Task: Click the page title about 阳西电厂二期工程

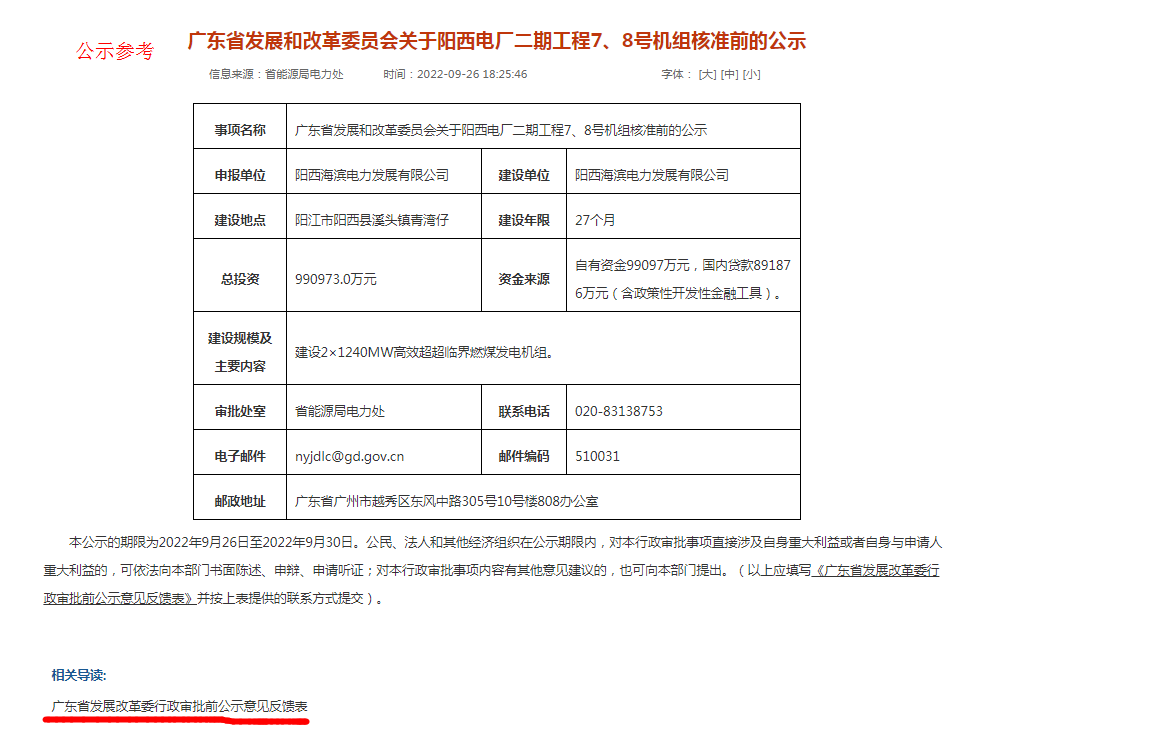Action: 496,40
